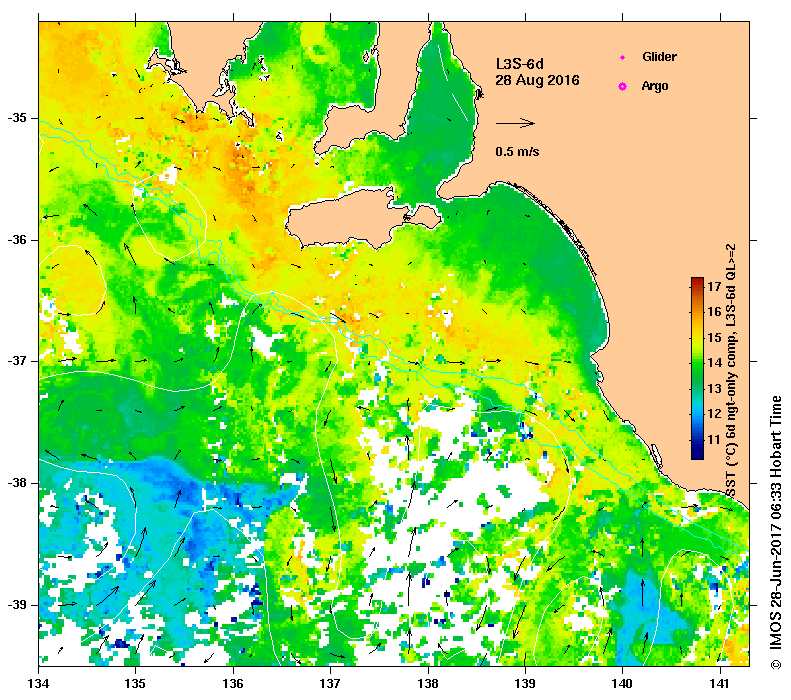
Task: Click the 'L3S-6d' product label
Action: click(x=520, y=64)
